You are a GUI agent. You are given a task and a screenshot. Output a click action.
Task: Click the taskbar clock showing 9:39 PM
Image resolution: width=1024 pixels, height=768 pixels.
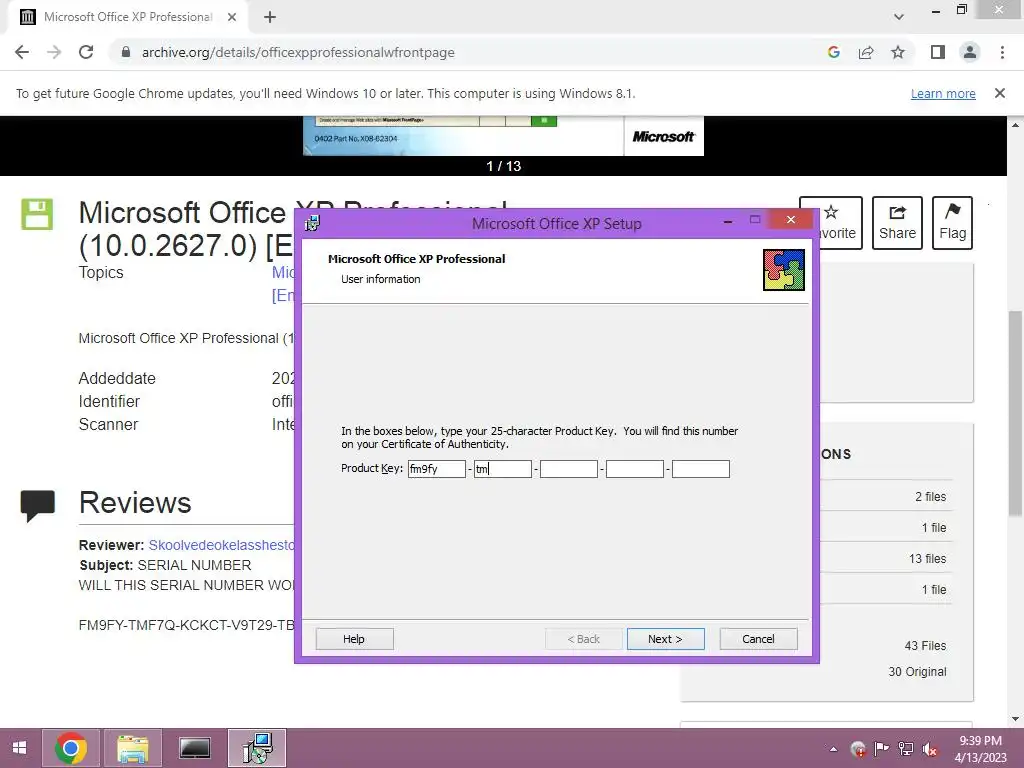(980, 748)
